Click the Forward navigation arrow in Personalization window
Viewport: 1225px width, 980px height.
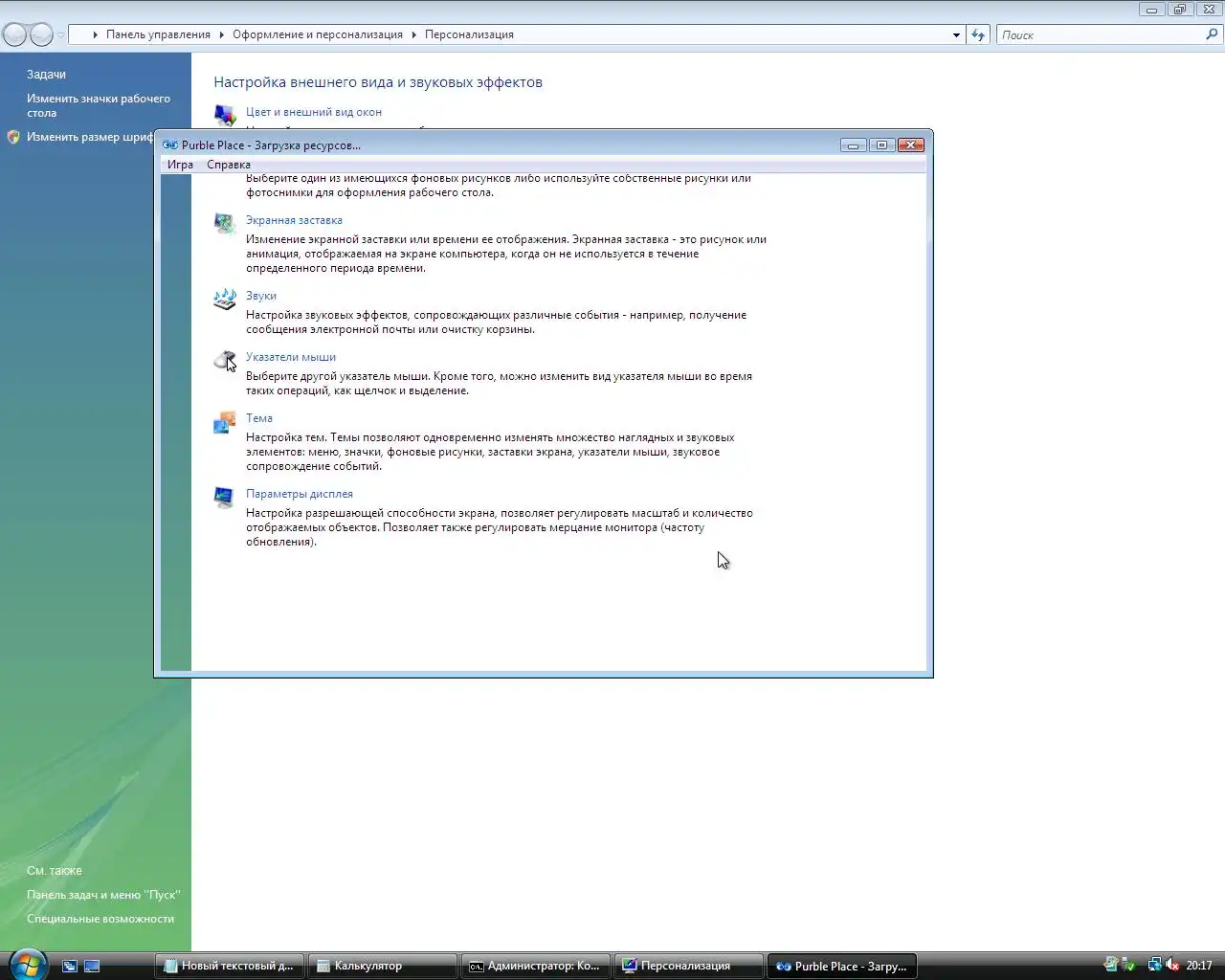click(41, 34)
